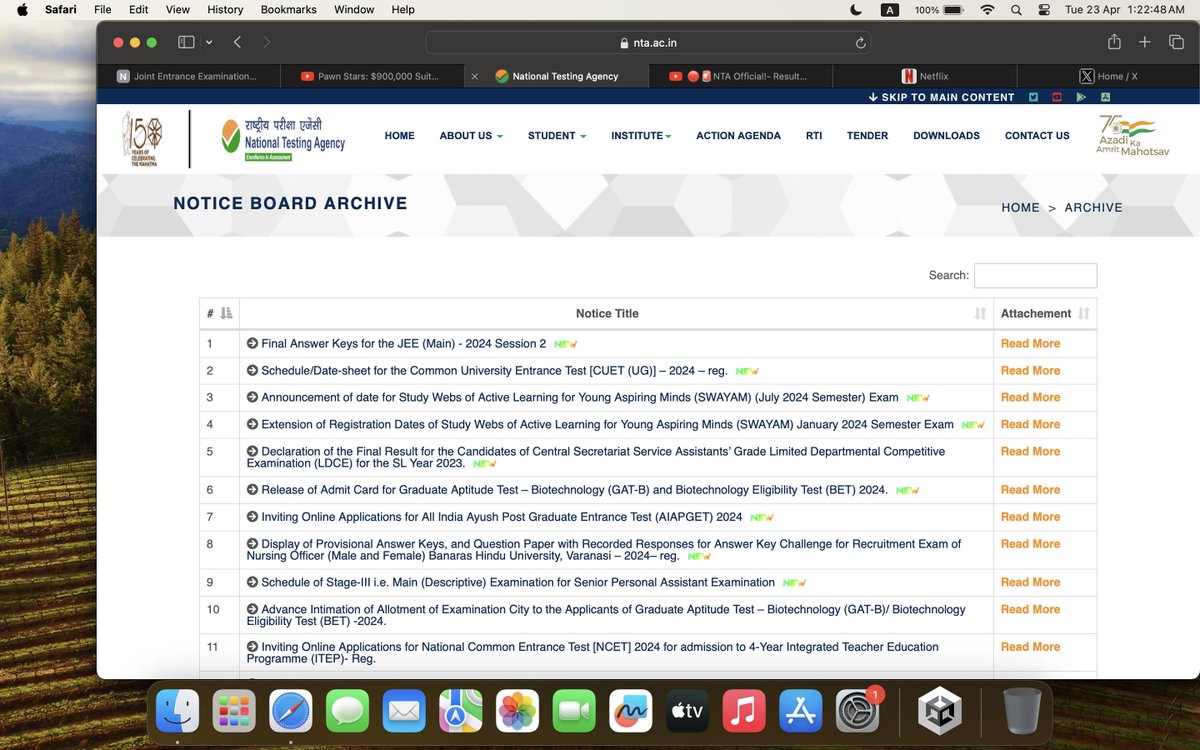The height and width of the screenshot is (750, 1200).
Task: Open the File menu
Action: pyautogui.click(x=102, y=9)
